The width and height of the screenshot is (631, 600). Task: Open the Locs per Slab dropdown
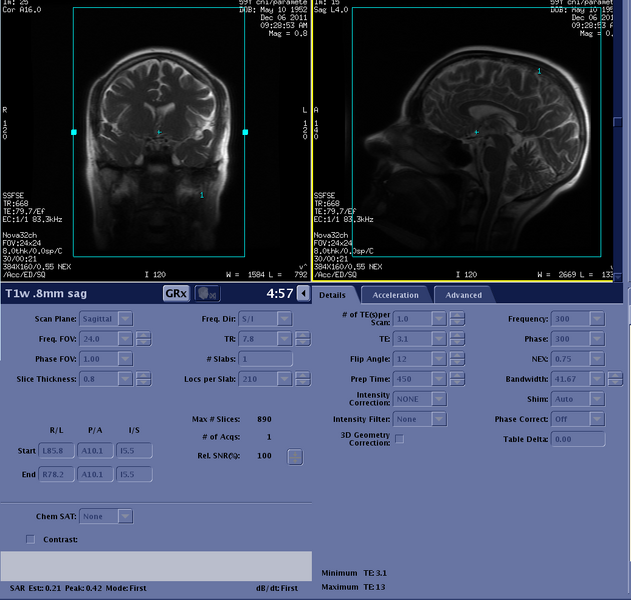285,379
